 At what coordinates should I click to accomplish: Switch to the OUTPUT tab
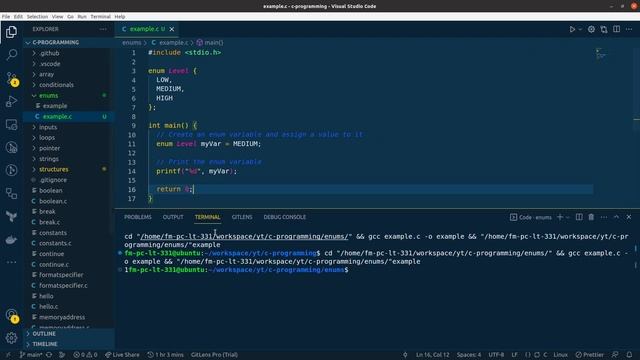pyautogui.click(x=173, y=217)
